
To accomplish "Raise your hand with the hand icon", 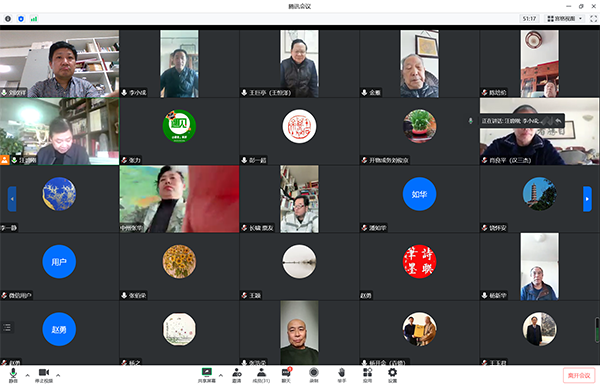I will pyautogui.click(x=341, y=375).
